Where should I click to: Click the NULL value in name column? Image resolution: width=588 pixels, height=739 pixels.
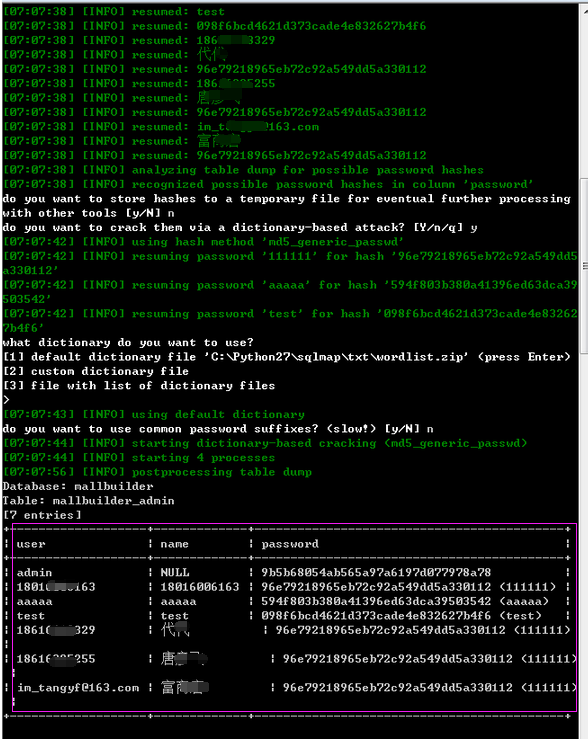[x=175, y=573]
